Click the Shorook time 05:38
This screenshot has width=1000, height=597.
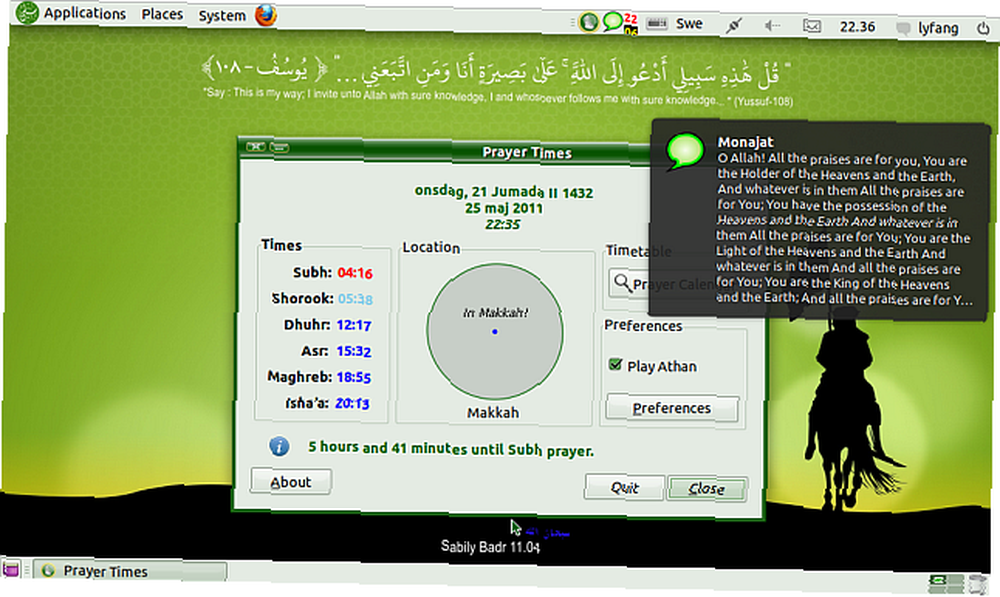pos(355,299)
